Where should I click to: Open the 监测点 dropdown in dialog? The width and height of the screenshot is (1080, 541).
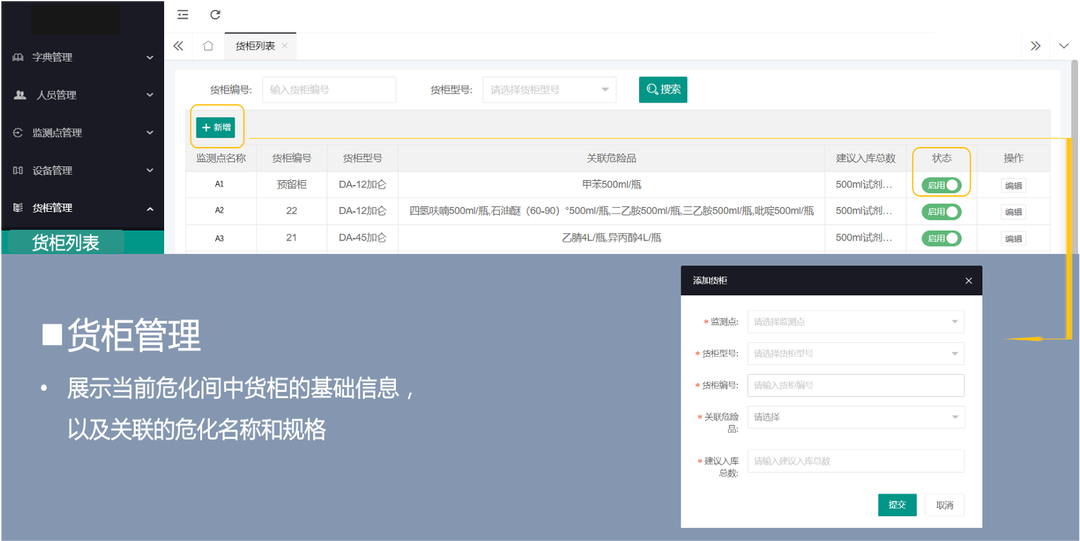(x=855, y=322)
